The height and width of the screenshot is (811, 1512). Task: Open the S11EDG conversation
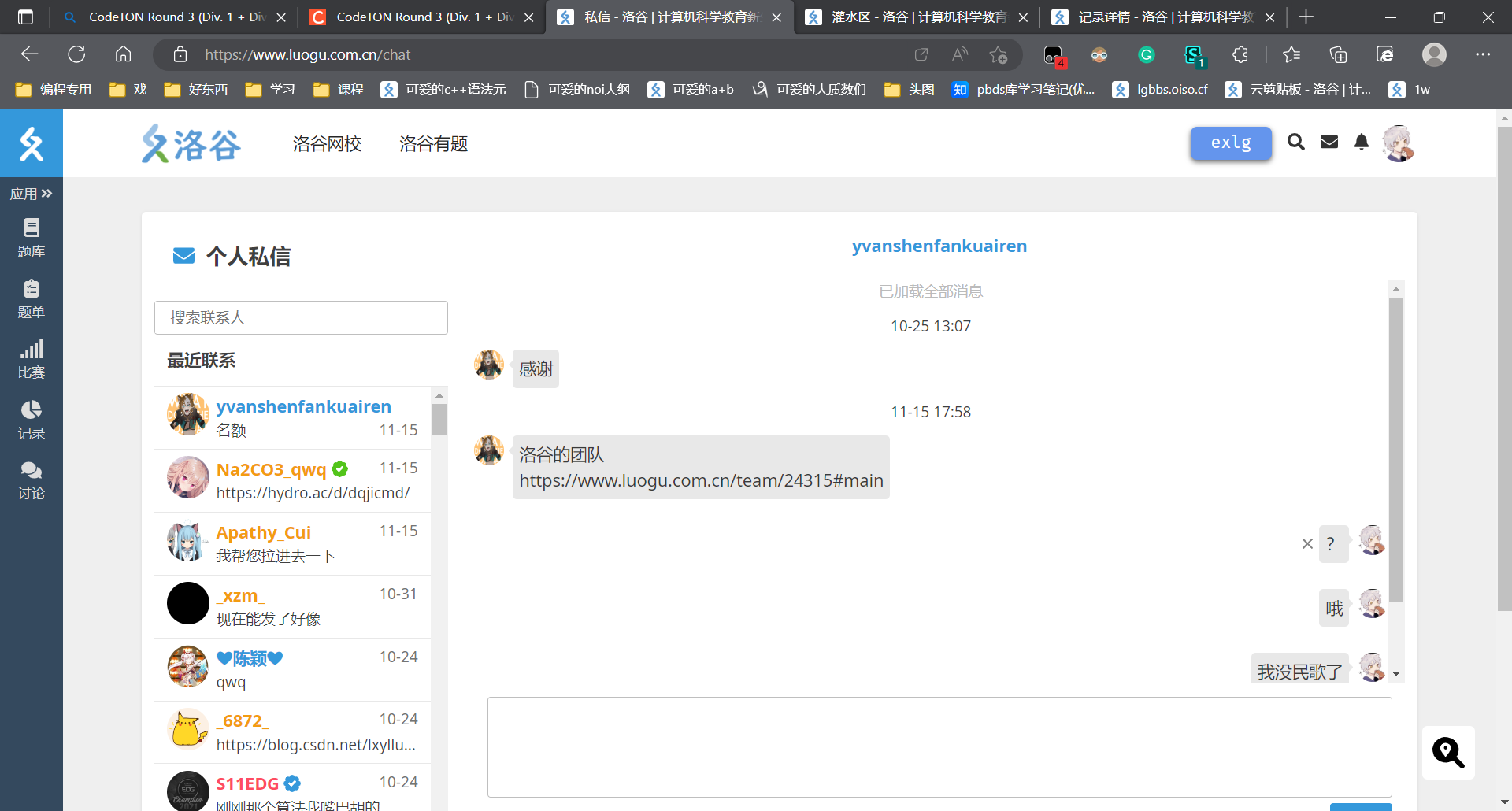point(293,788)
